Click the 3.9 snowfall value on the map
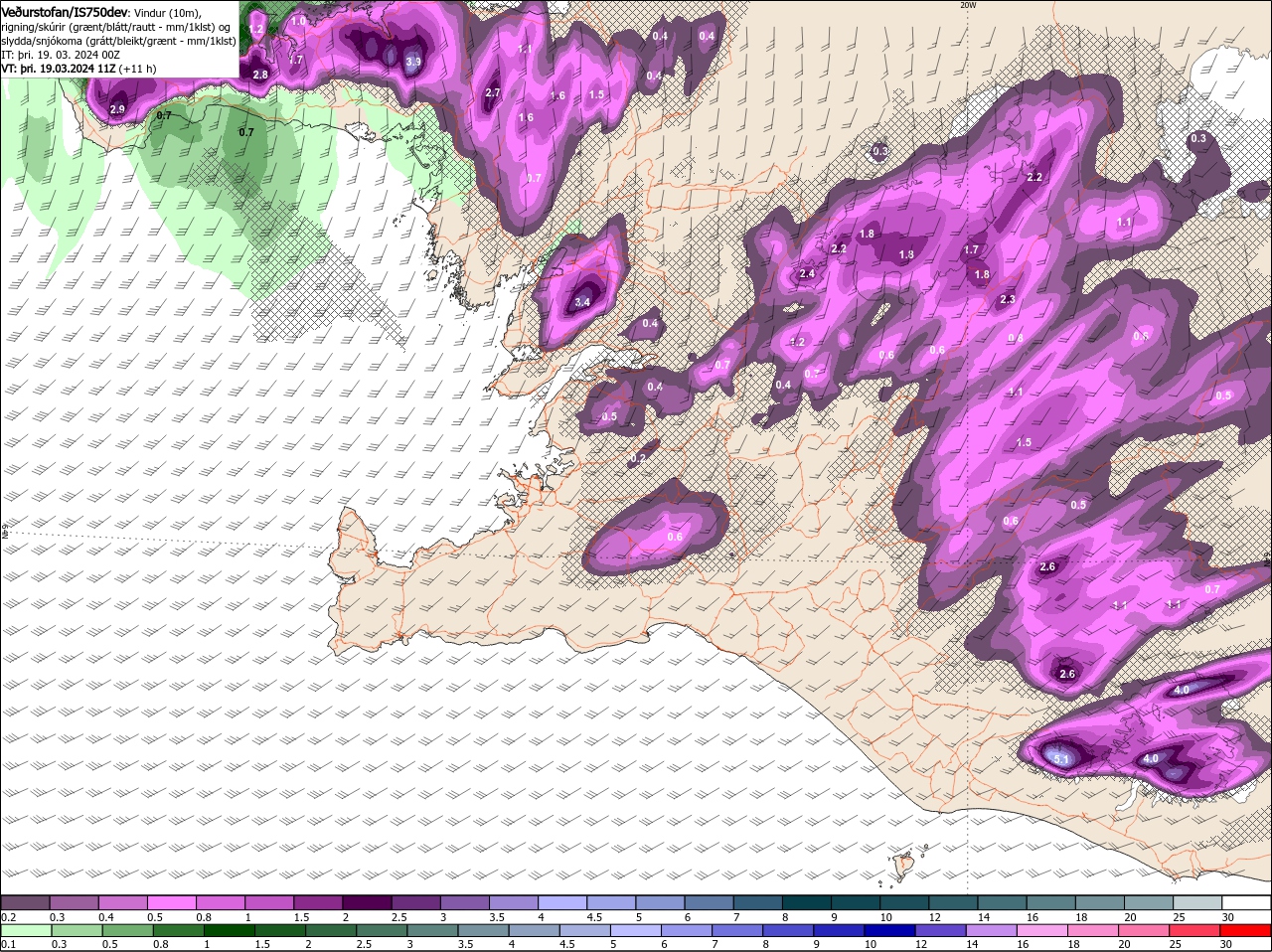Viewport: 1272px width, 952px height. click(413, 62)
